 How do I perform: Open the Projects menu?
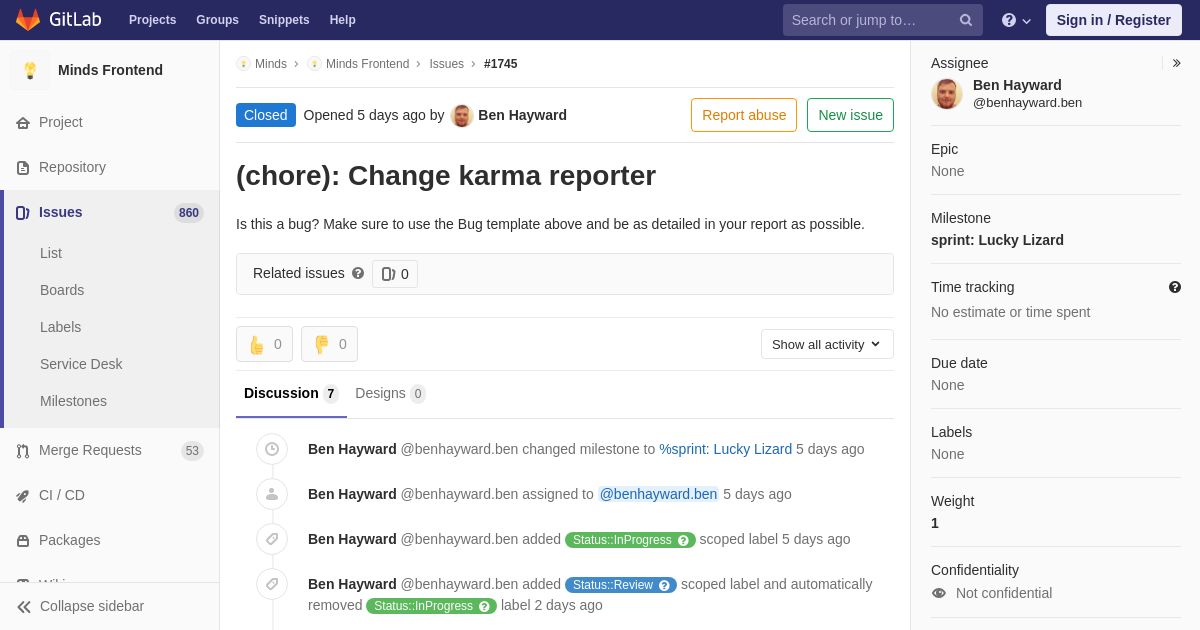pyautogui.click(x=152, y=20)
